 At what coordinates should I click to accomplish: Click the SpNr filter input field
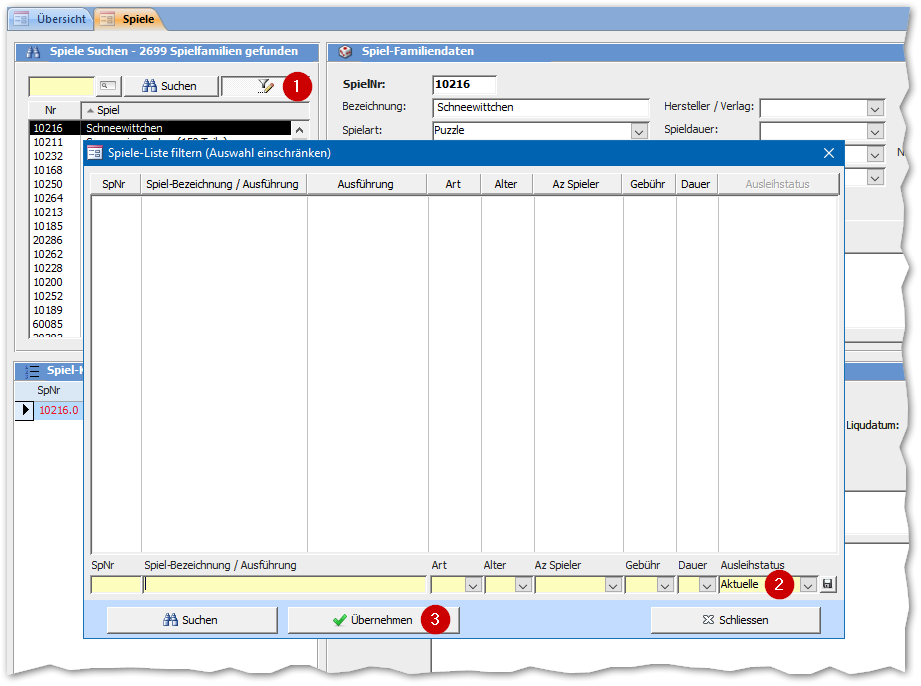[116, 585]
